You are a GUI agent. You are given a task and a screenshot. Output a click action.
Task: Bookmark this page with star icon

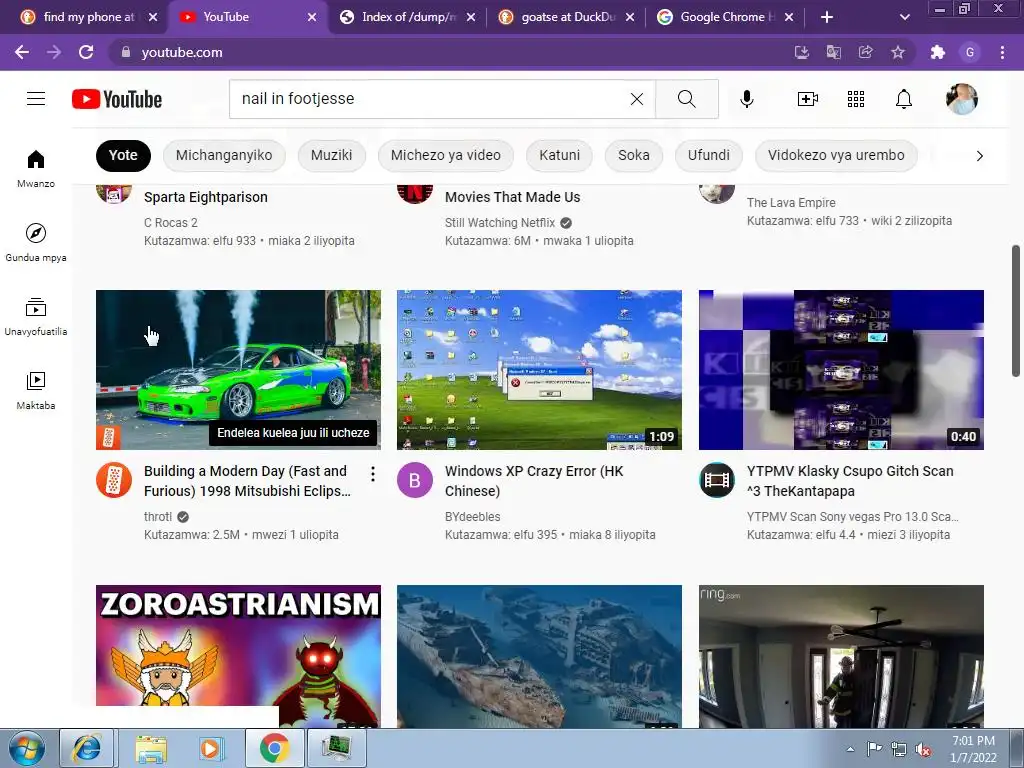[x=898, y=52]
